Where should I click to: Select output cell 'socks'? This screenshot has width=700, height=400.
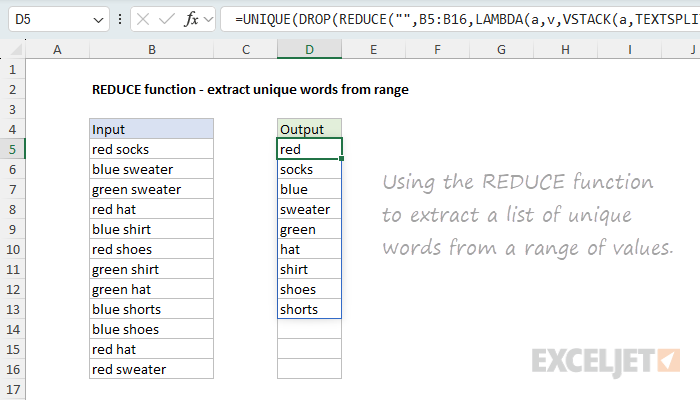tap(309, 169)
